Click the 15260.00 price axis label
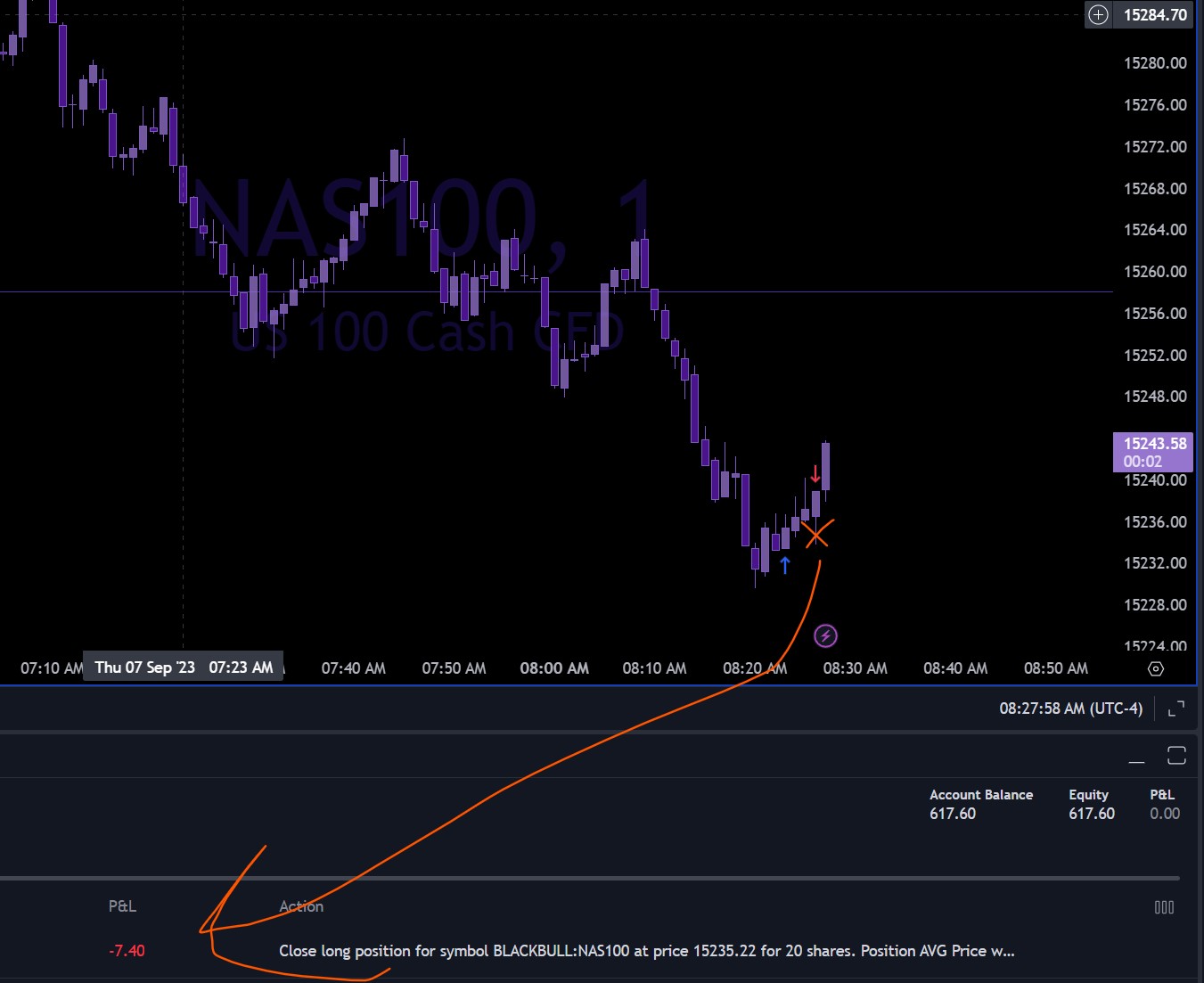This screenshot has width=1204, height=983. point(1155,272)
